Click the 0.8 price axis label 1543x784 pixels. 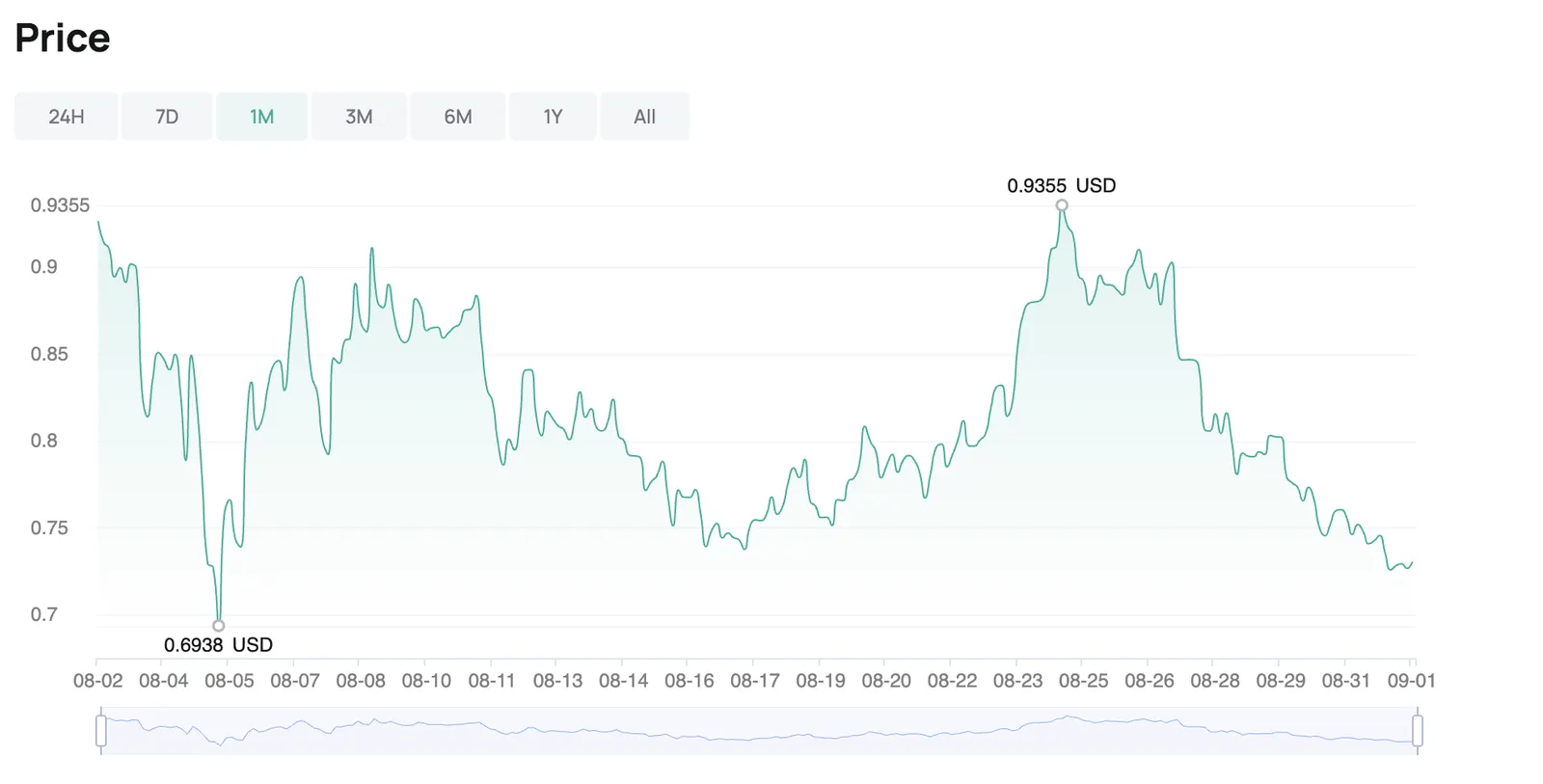coord(44,441)
